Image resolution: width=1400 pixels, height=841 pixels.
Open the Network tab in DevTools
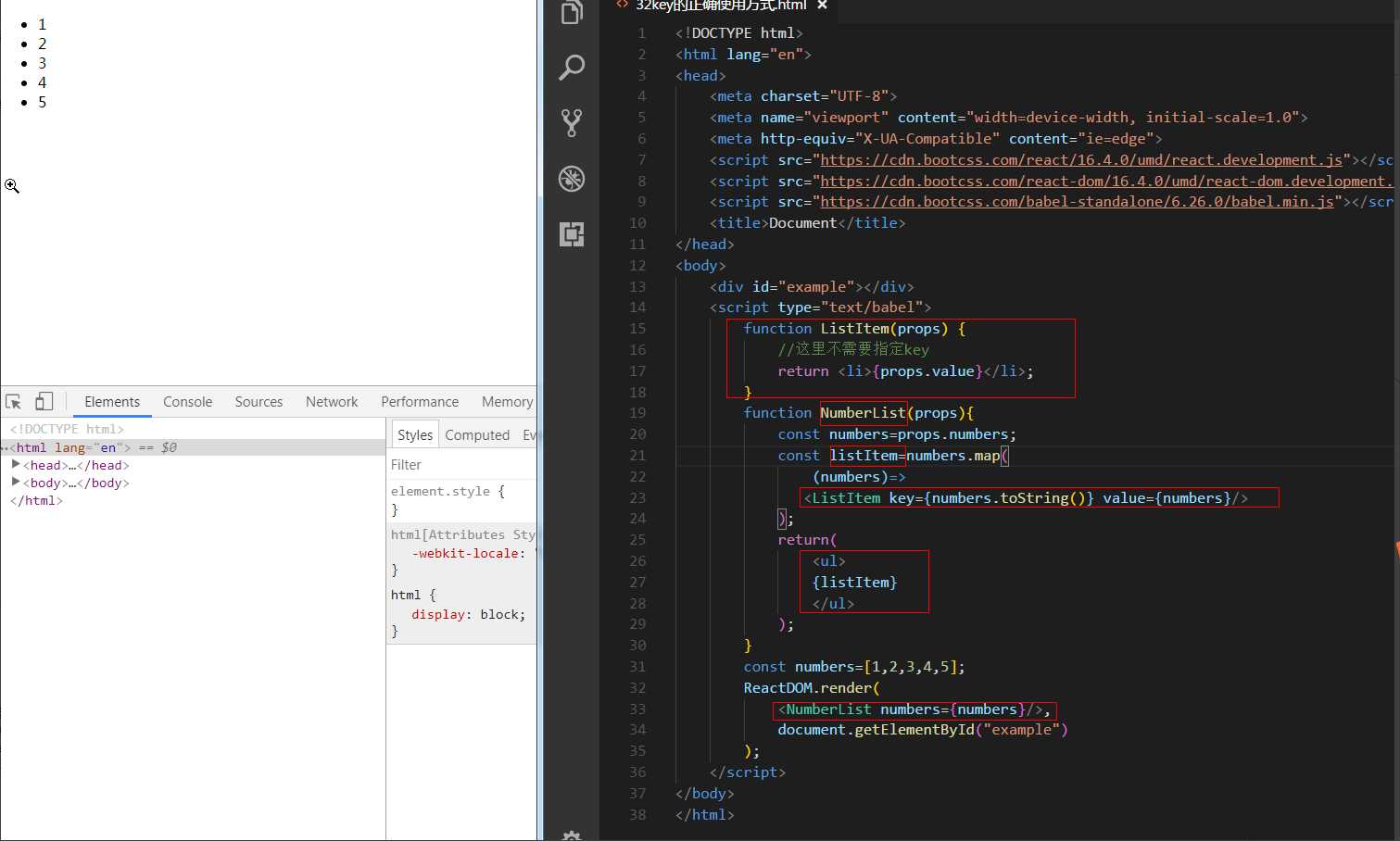point(332,401)
